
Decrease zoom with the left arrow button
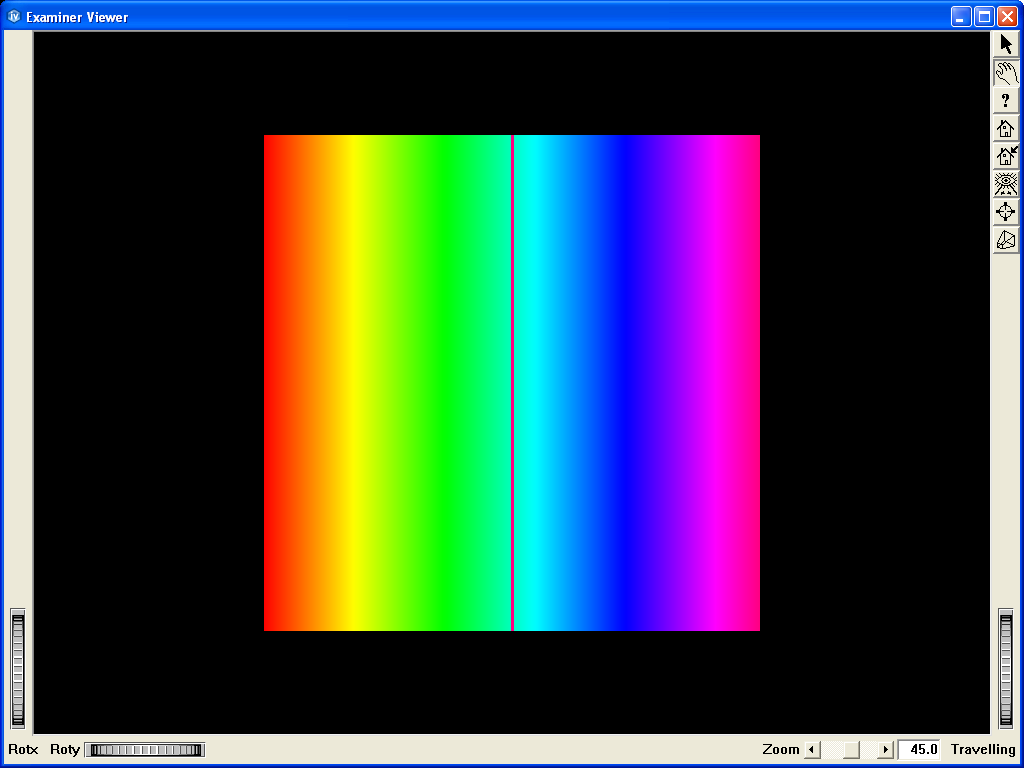(811, 748)
